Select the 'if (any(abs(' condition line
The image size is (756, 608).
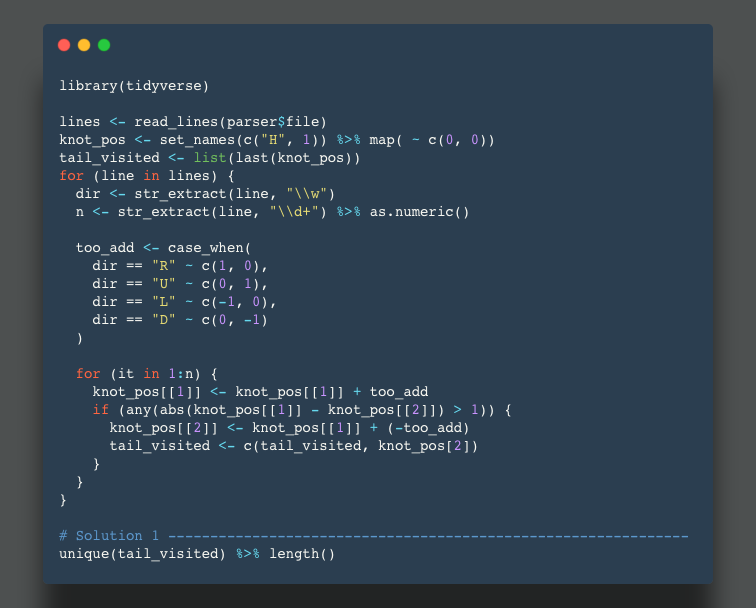(x=302, y=410)
